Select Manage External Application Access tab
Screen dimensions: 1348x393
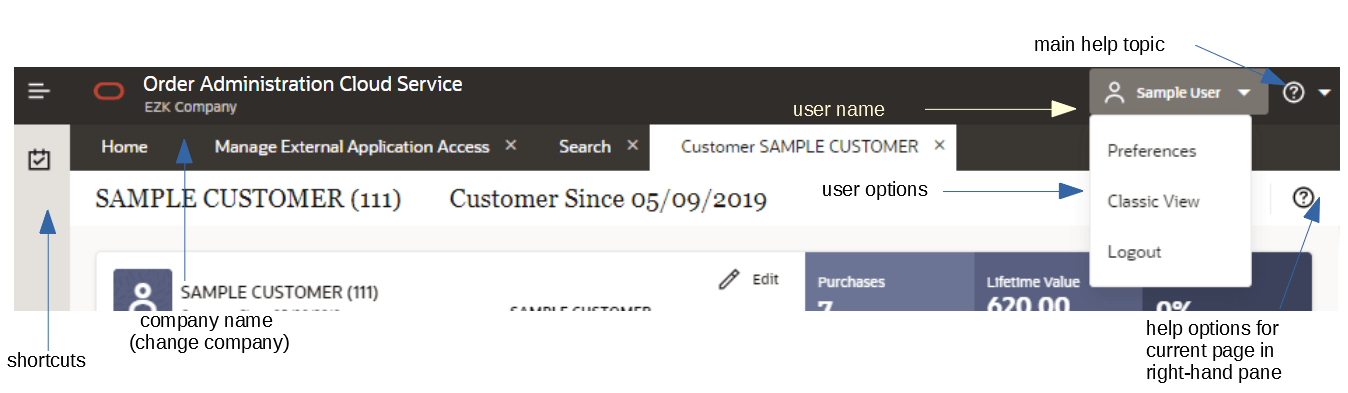coord(352,147)
